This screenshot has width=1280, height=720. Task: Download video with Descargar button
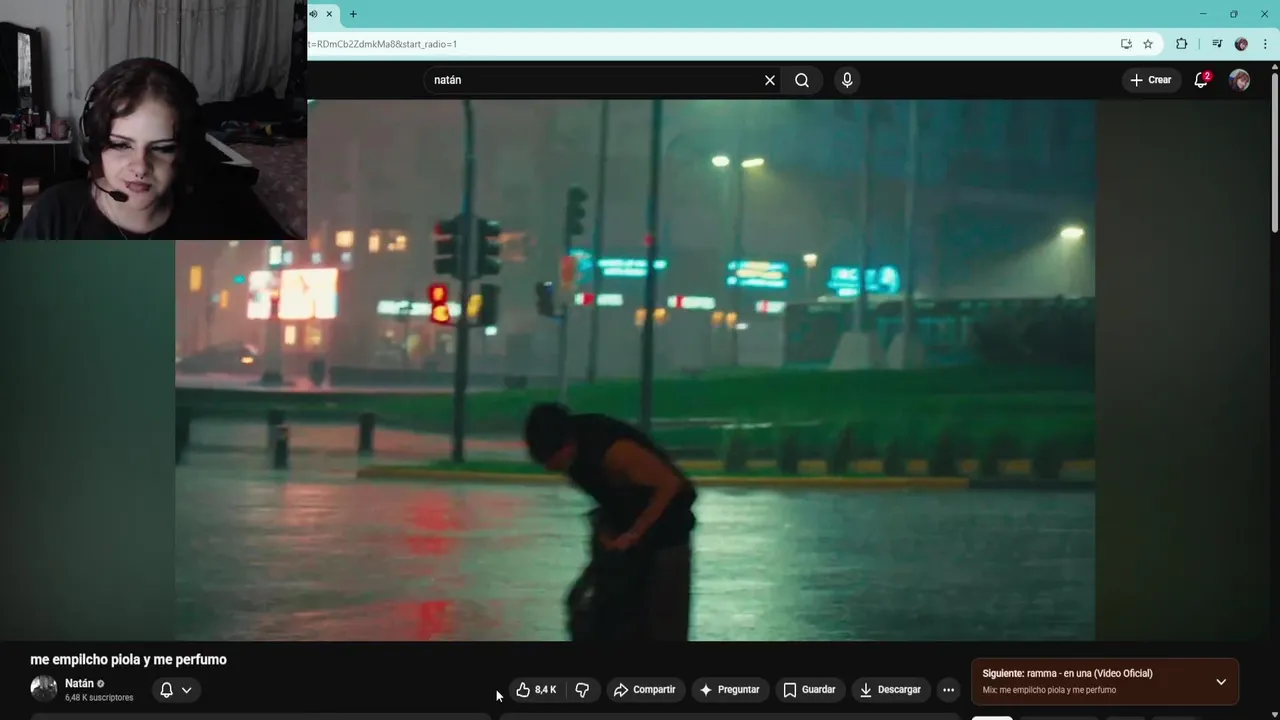coord(890,690)
